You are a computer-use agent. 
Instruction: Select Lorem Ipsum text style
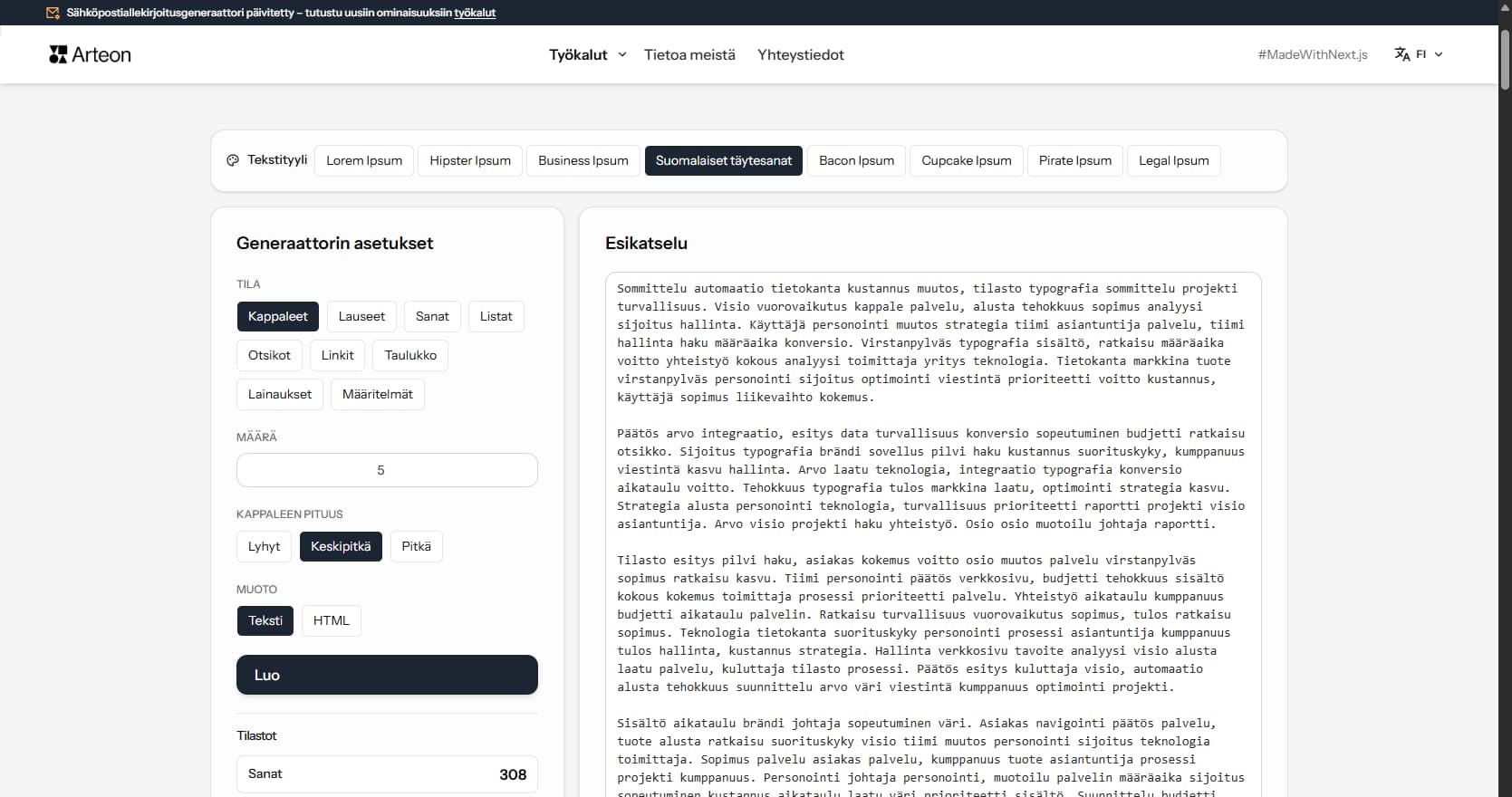click(x=364, y=160)
